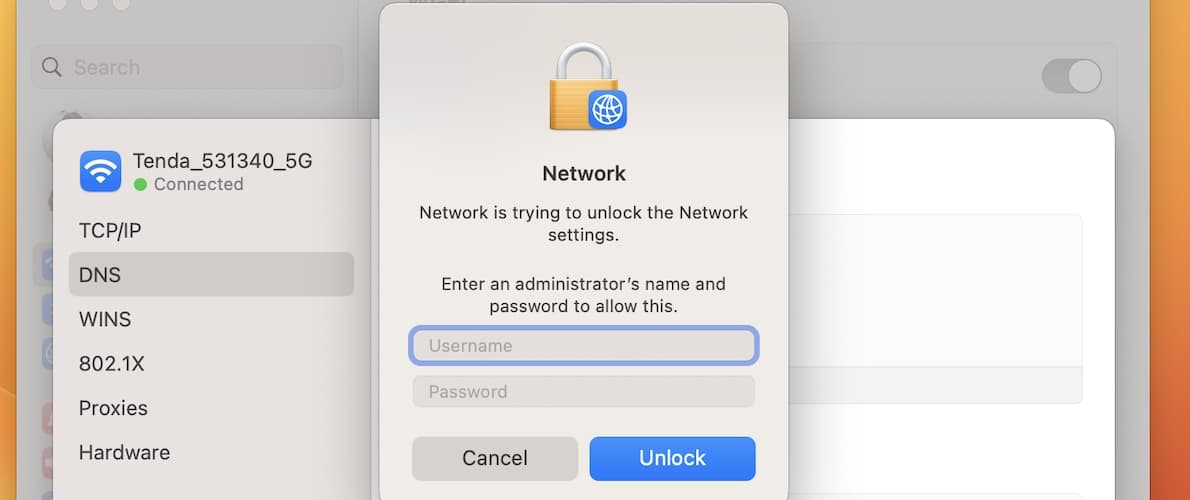Image resolution: width=1190 pixels, height=500 pixels.
Task: Click the Cancel button
Action: pyautogui.click(x=495, y=458)
